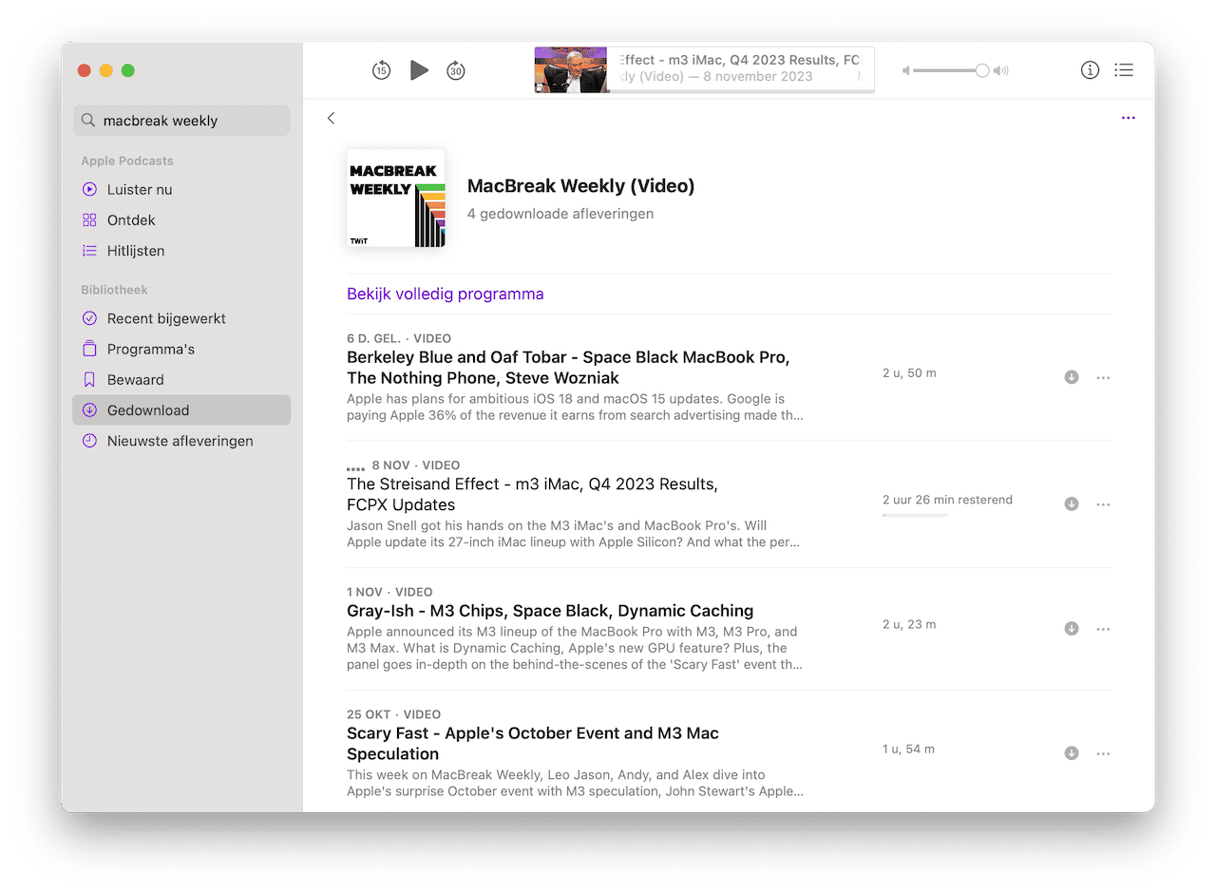Show the playback queue list
This screenshot has width=1216, height=893.
click(1124, 70)
